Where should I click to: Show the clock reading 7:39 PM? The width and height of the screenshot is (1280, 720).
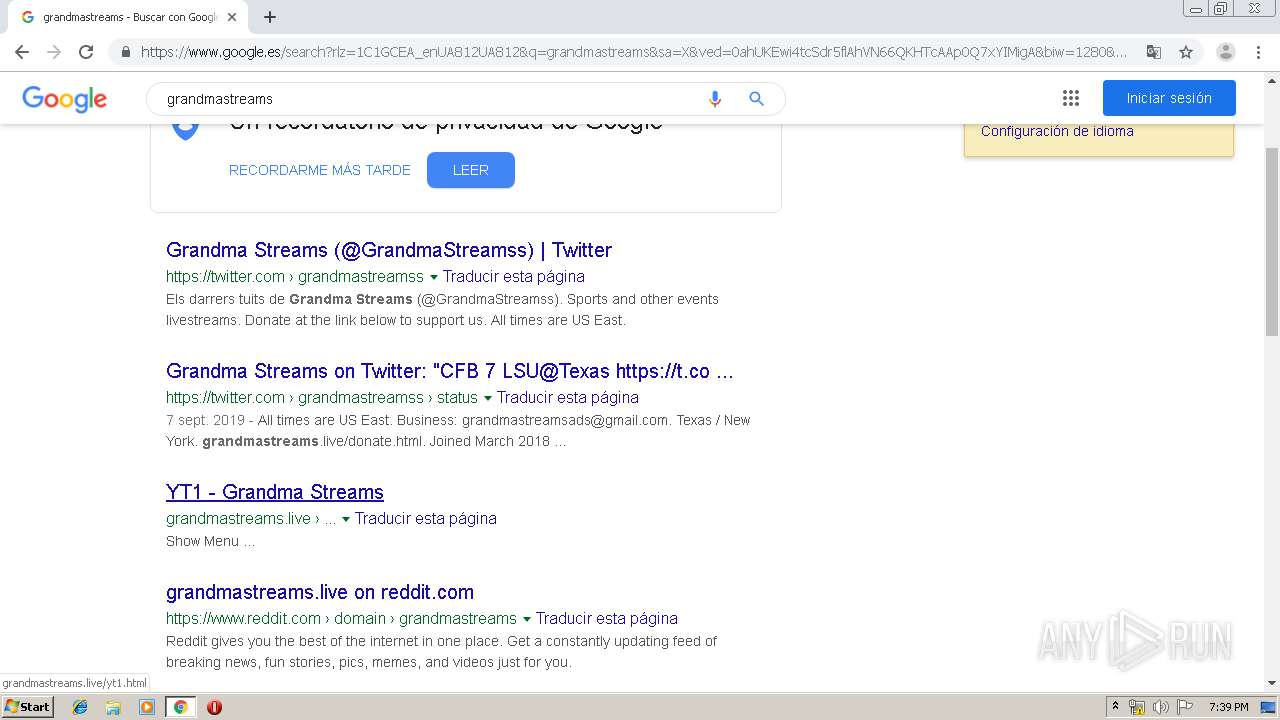[1228, 707]
